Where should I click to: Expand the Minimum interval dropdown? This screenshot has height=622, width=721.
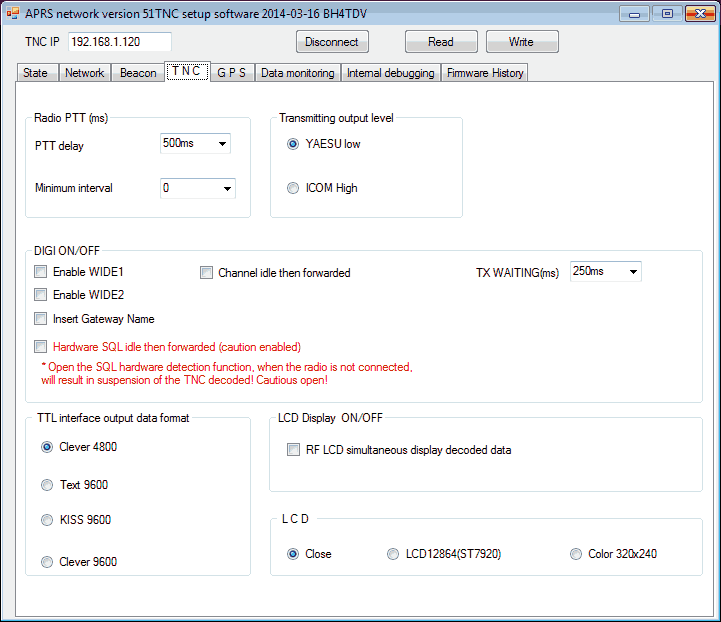(197, 188)
